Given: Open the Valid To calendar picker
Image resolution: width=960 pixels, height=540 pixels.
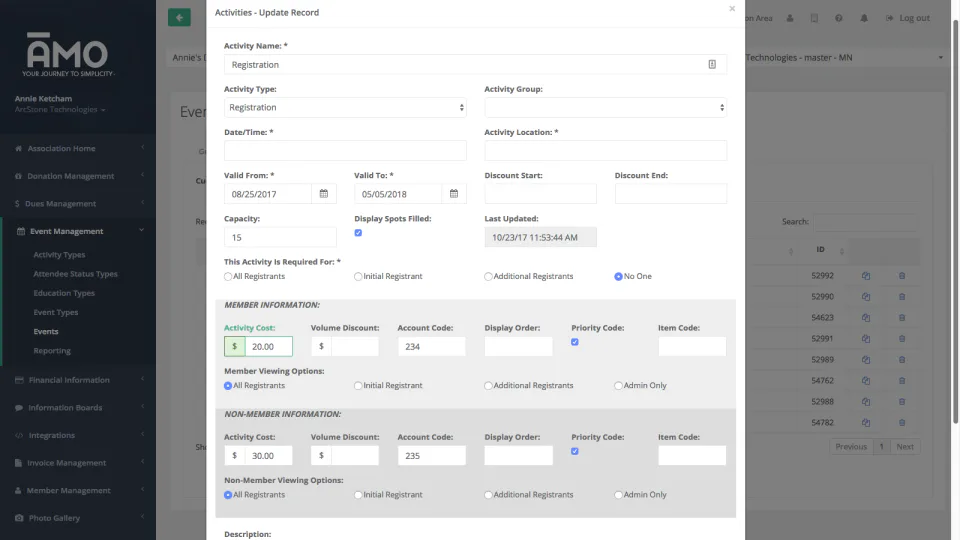Looking at the screenshot, I should 454,194.
